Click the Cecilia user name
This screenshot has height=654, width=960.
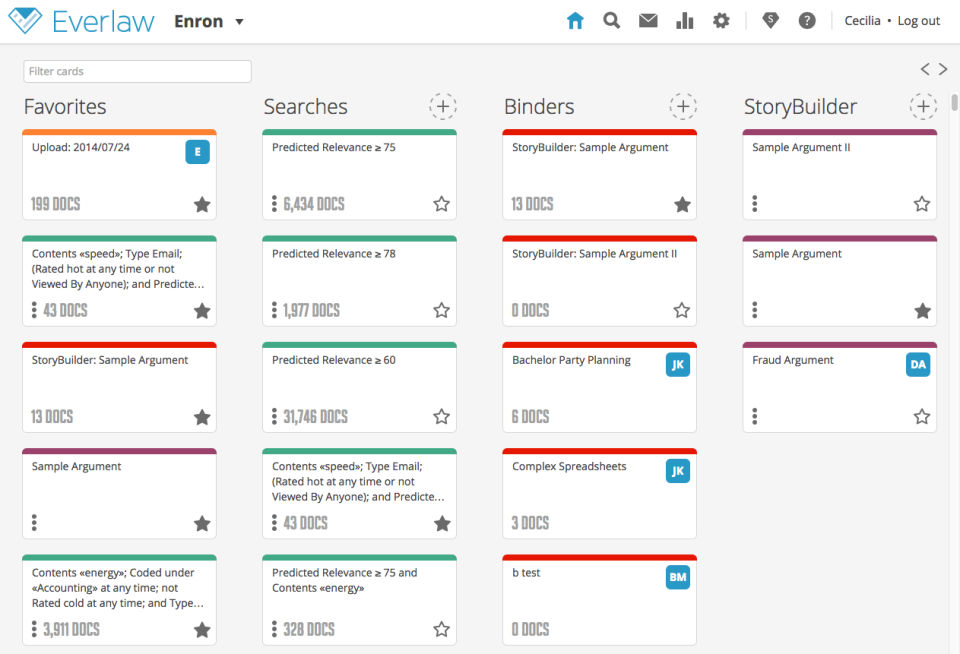pyautogui.click(x=862, y=21)
